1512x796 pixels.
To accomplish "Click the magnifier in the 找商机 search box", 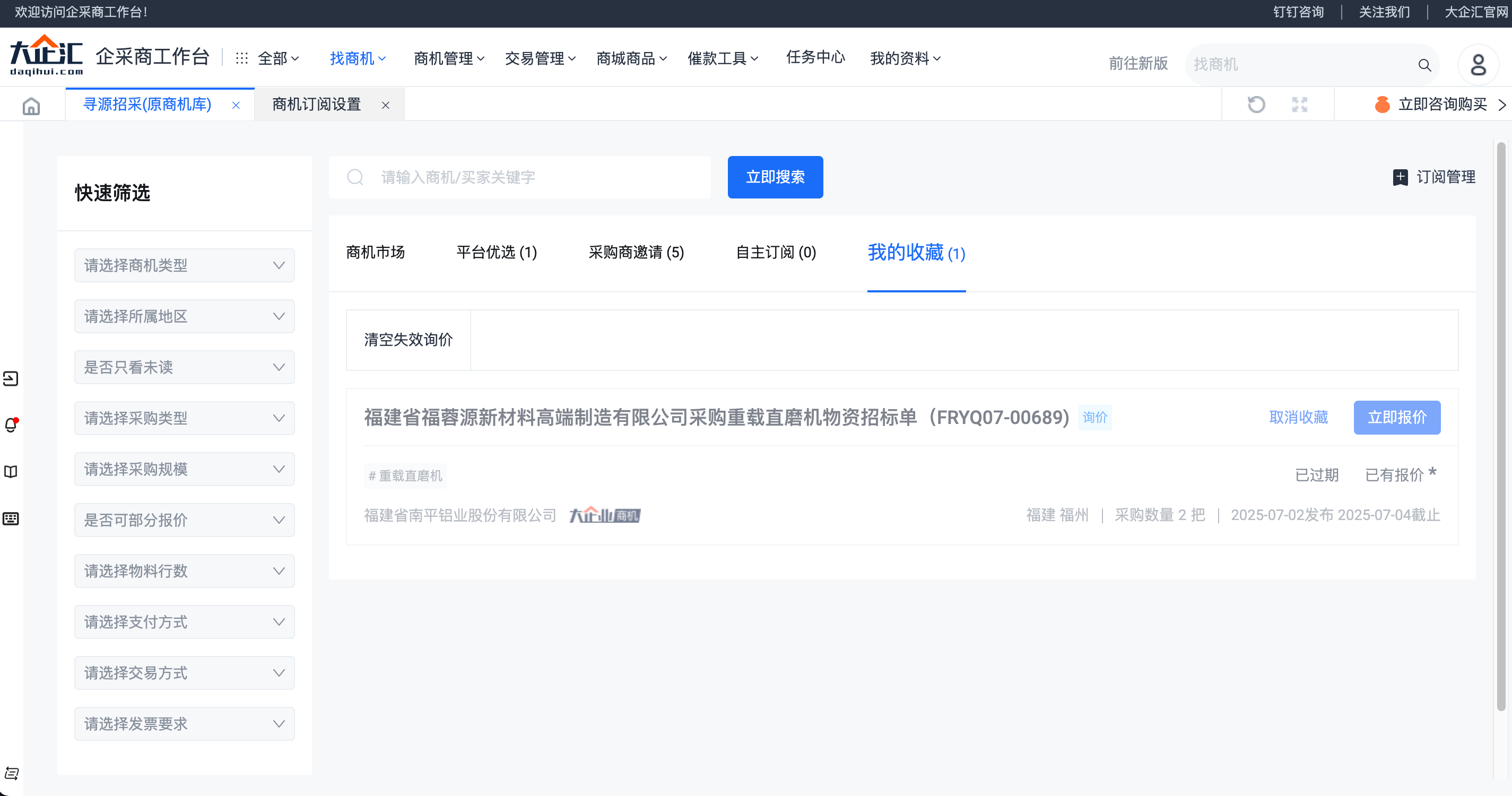I will pos(1425,65).
